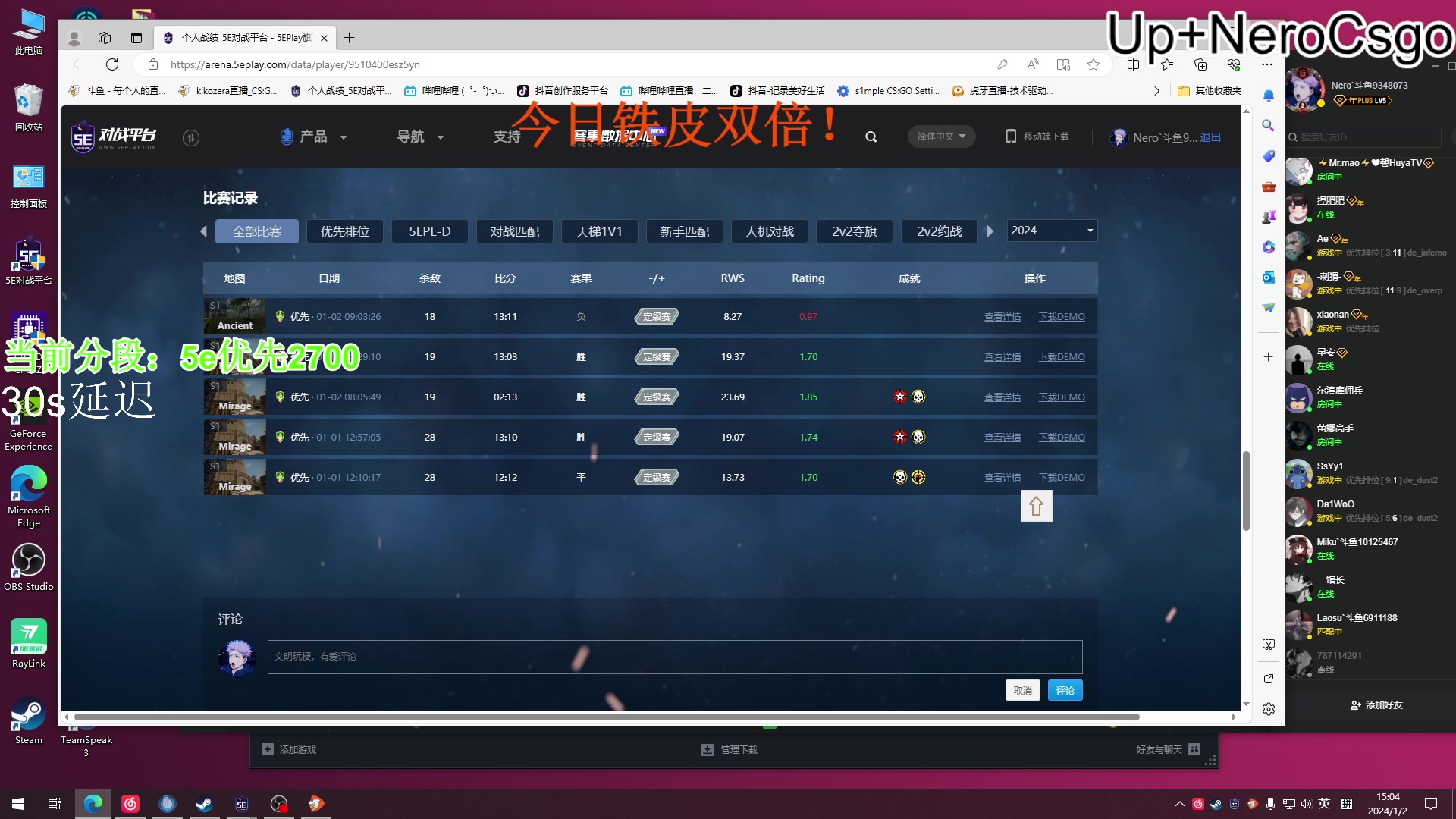This screenshot has height=819, width=1456.
Task: Click the 评论 submit button
Action: pos(1065,690)
